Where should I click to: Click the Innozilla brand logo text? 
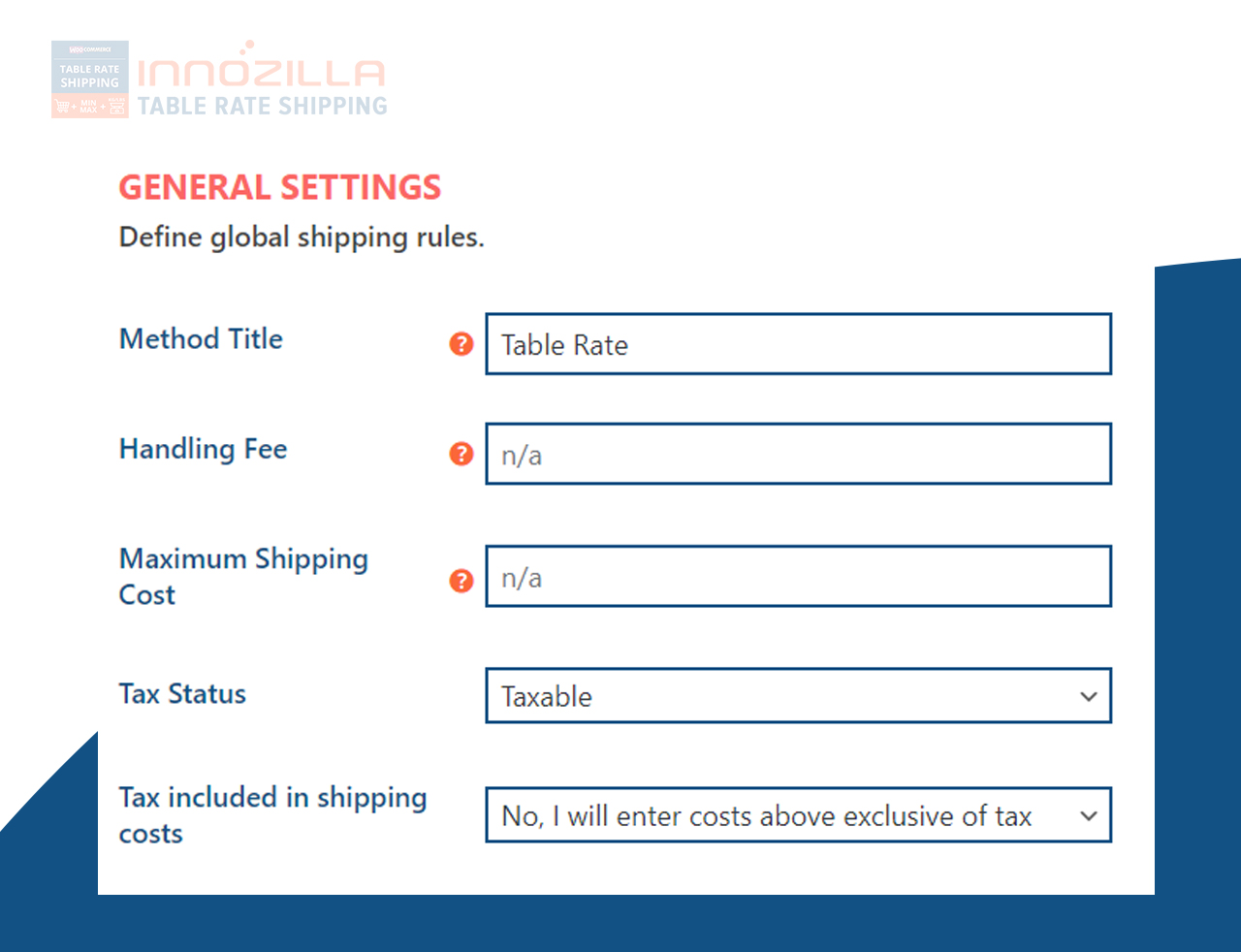pyautogui.click(x=262, y=70)
